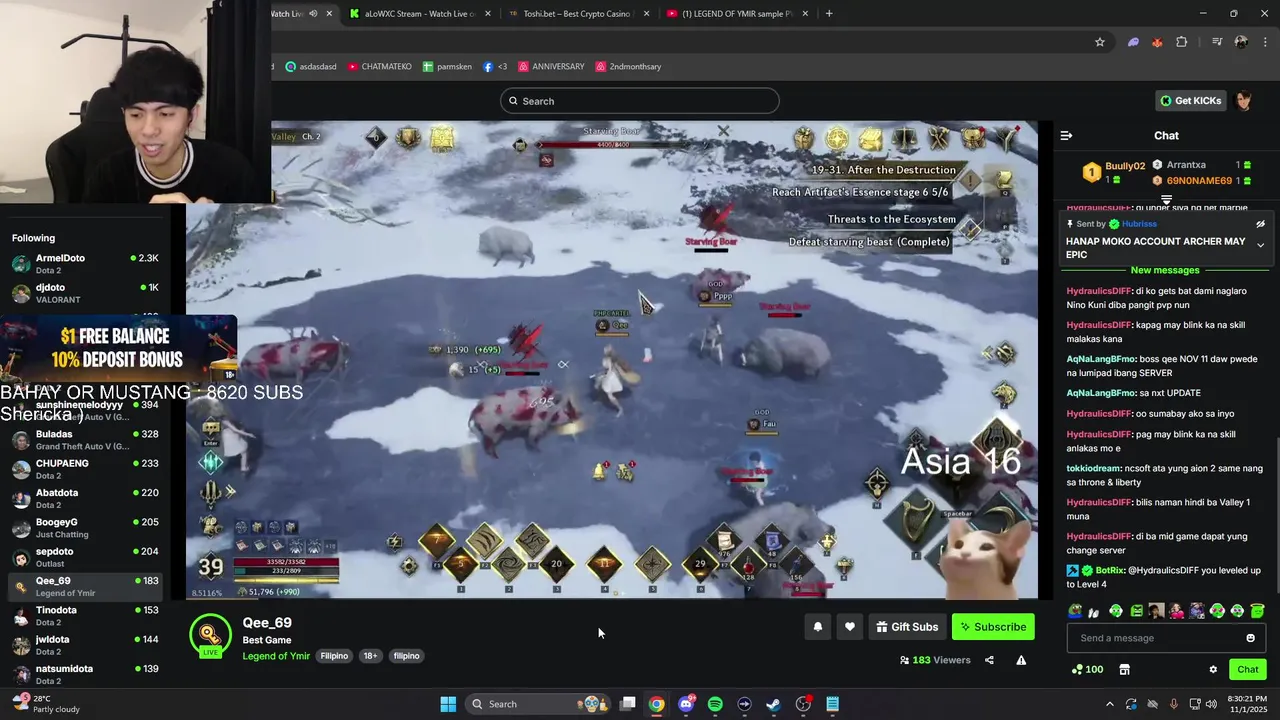Open the Kick user avatar menu
This screenshot has height=720, width=1280.
[x=1244, y=100]
